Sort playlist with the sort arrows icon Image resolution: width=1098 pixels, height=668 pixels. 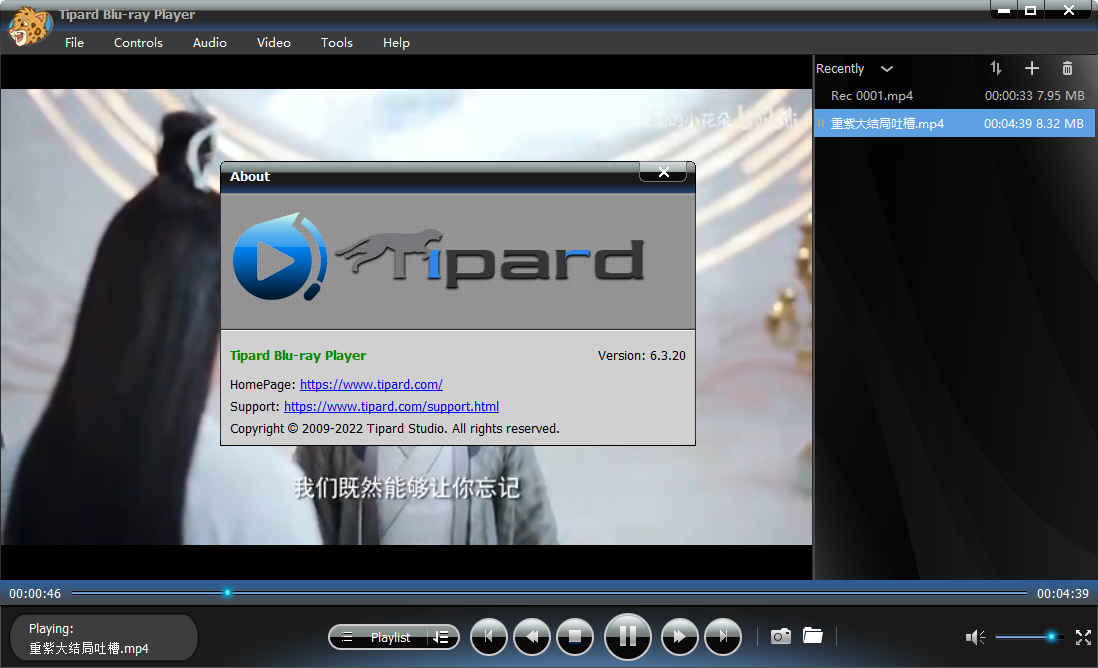[x=996, y=68]
